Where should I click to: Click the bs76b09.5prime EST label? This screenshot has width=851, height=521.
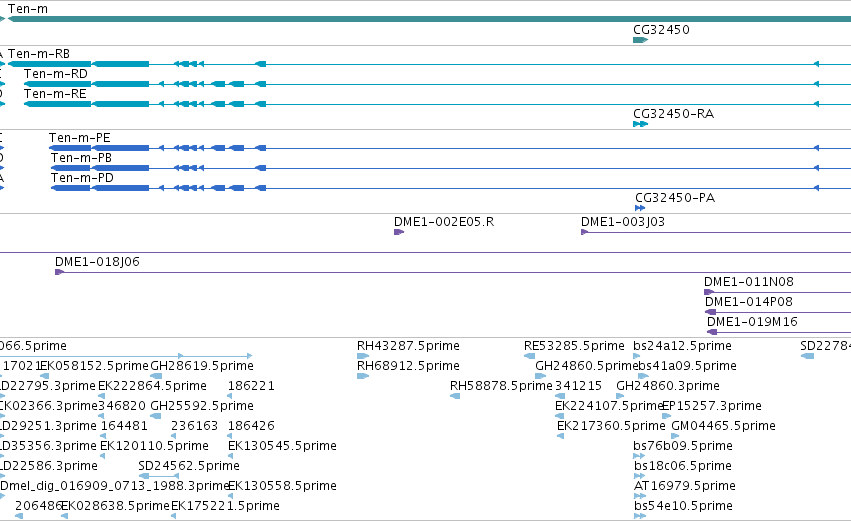[683, 447]
